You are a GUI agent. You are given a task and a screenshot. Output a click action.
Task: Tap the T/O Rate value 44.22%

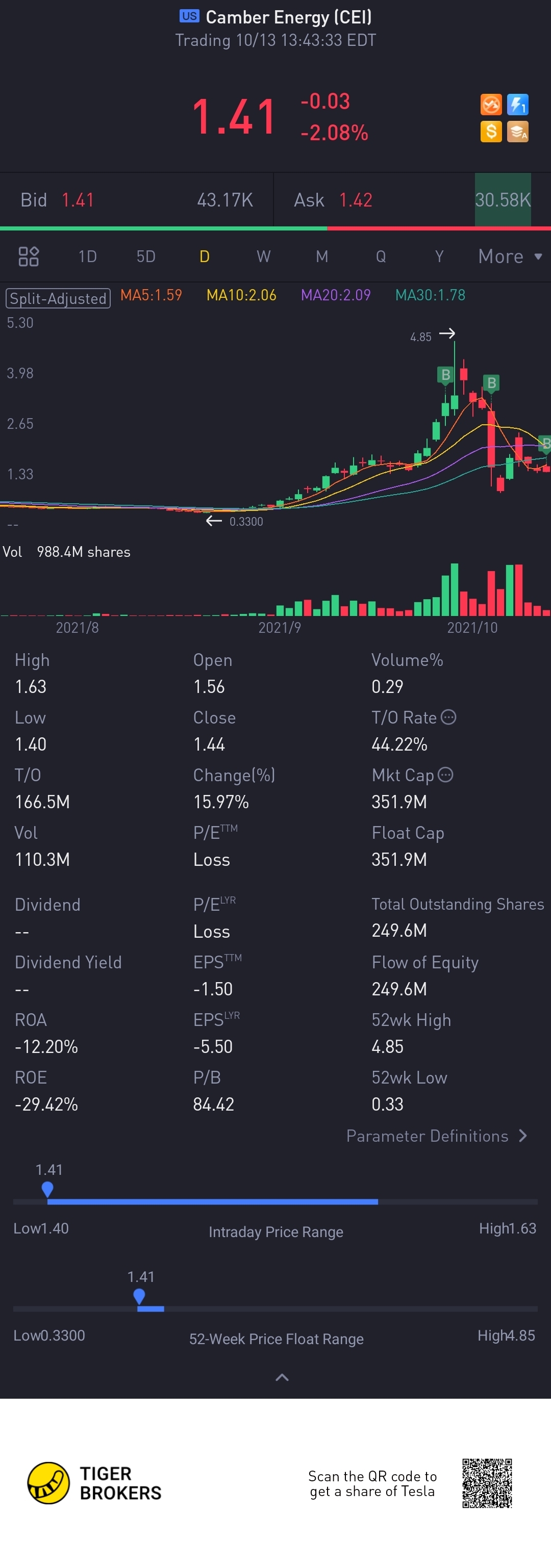(x=399, y=744)
